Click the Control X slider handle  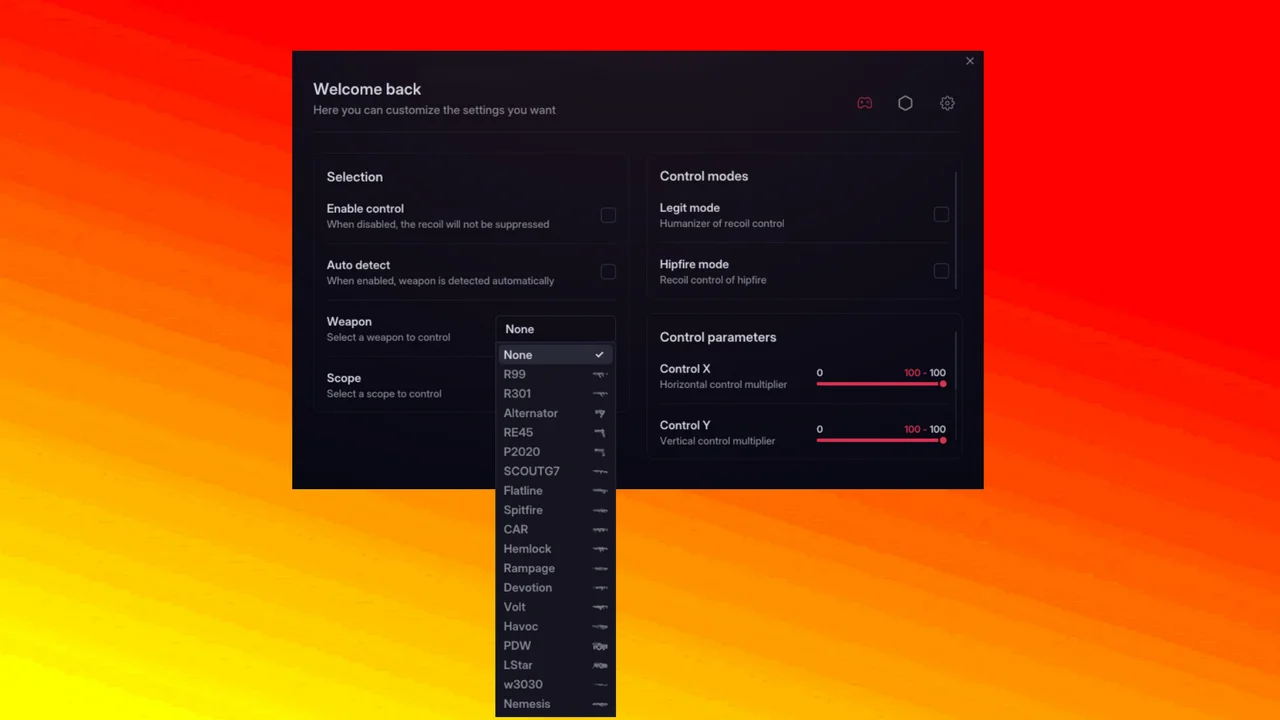(x=943, y=384)
